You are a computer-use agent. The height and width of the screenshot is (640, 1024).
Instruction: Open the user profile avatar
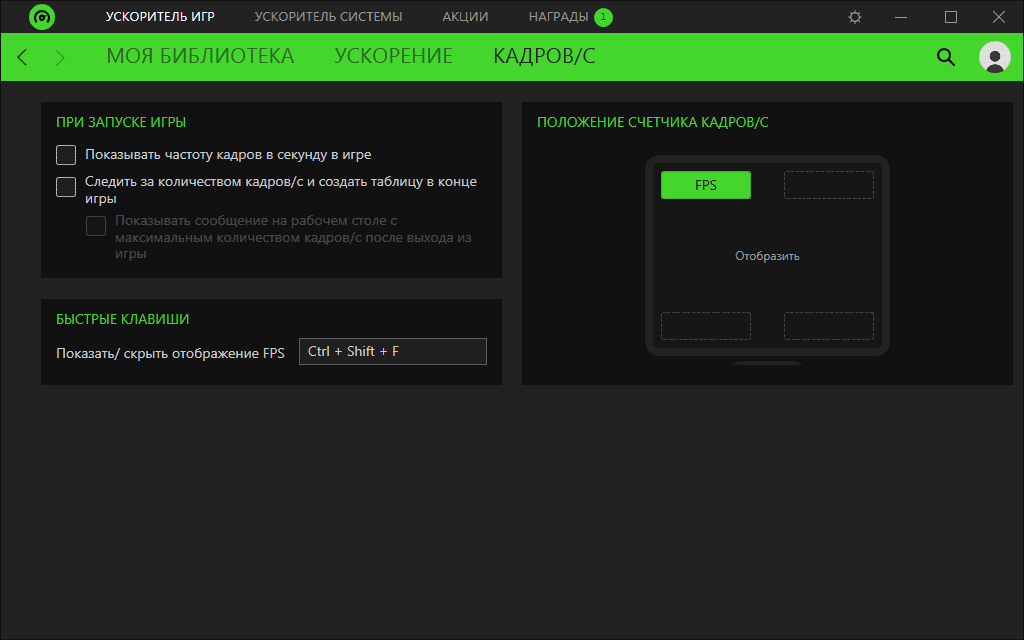pyautogui.click(x=994, y=57)
